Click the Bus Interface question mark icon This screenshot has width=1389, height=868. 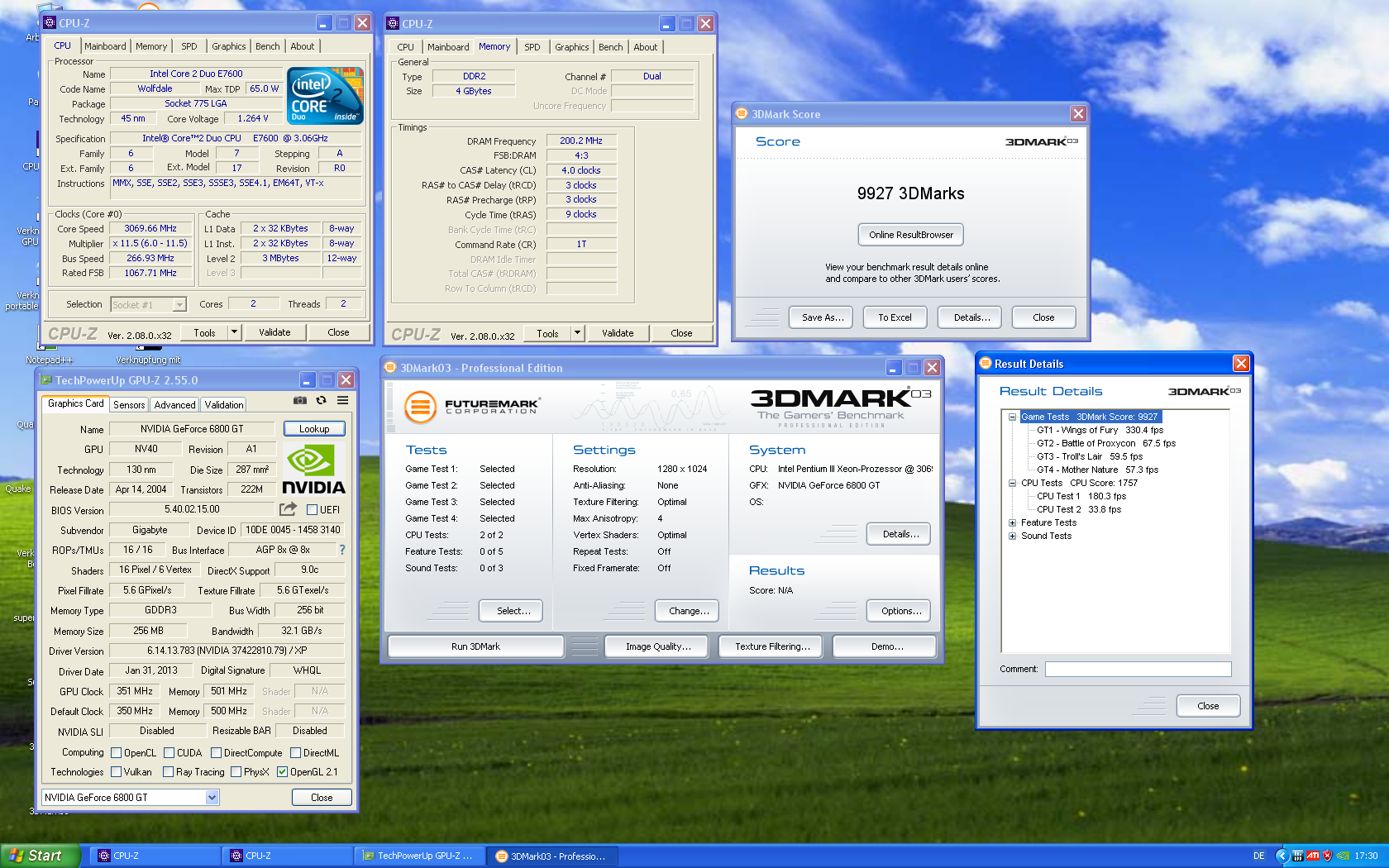[341, 550]
